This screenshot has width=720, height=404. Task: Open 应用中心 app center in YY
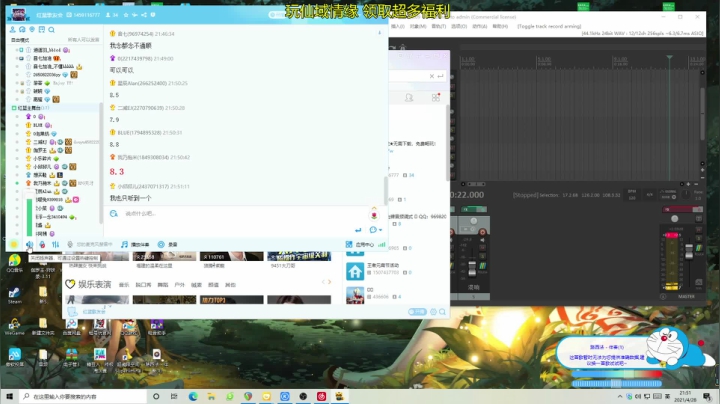point(360,244)
